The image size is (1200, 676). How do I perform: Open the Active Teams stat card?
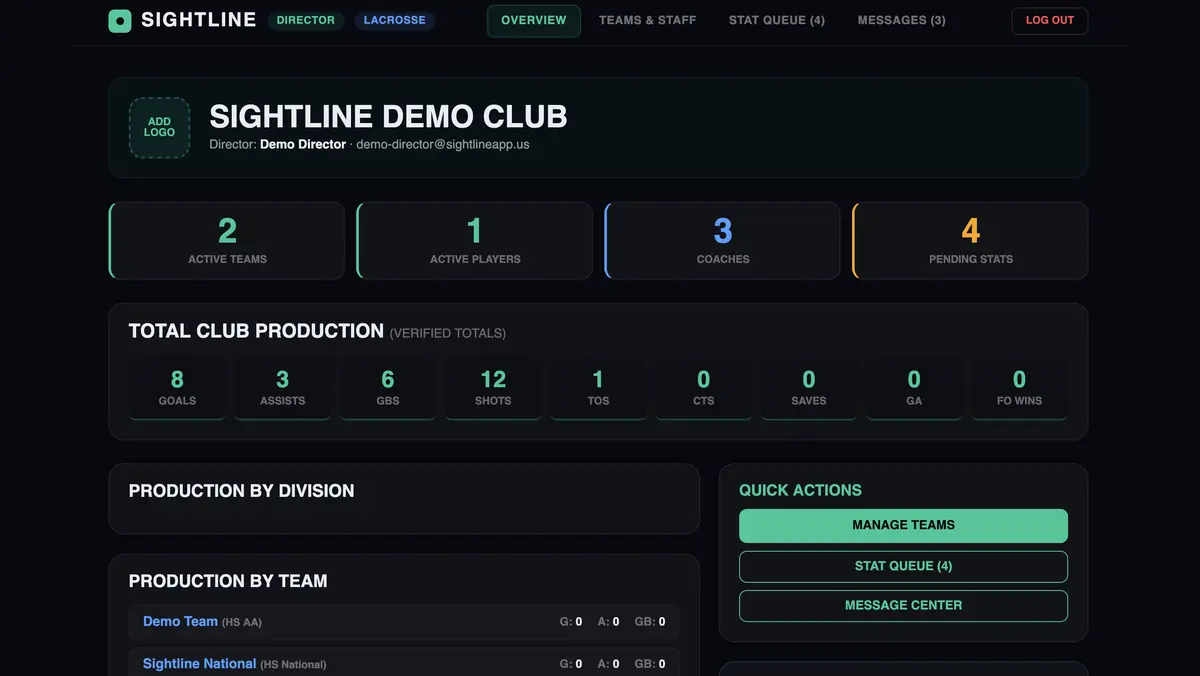(227, 241)
